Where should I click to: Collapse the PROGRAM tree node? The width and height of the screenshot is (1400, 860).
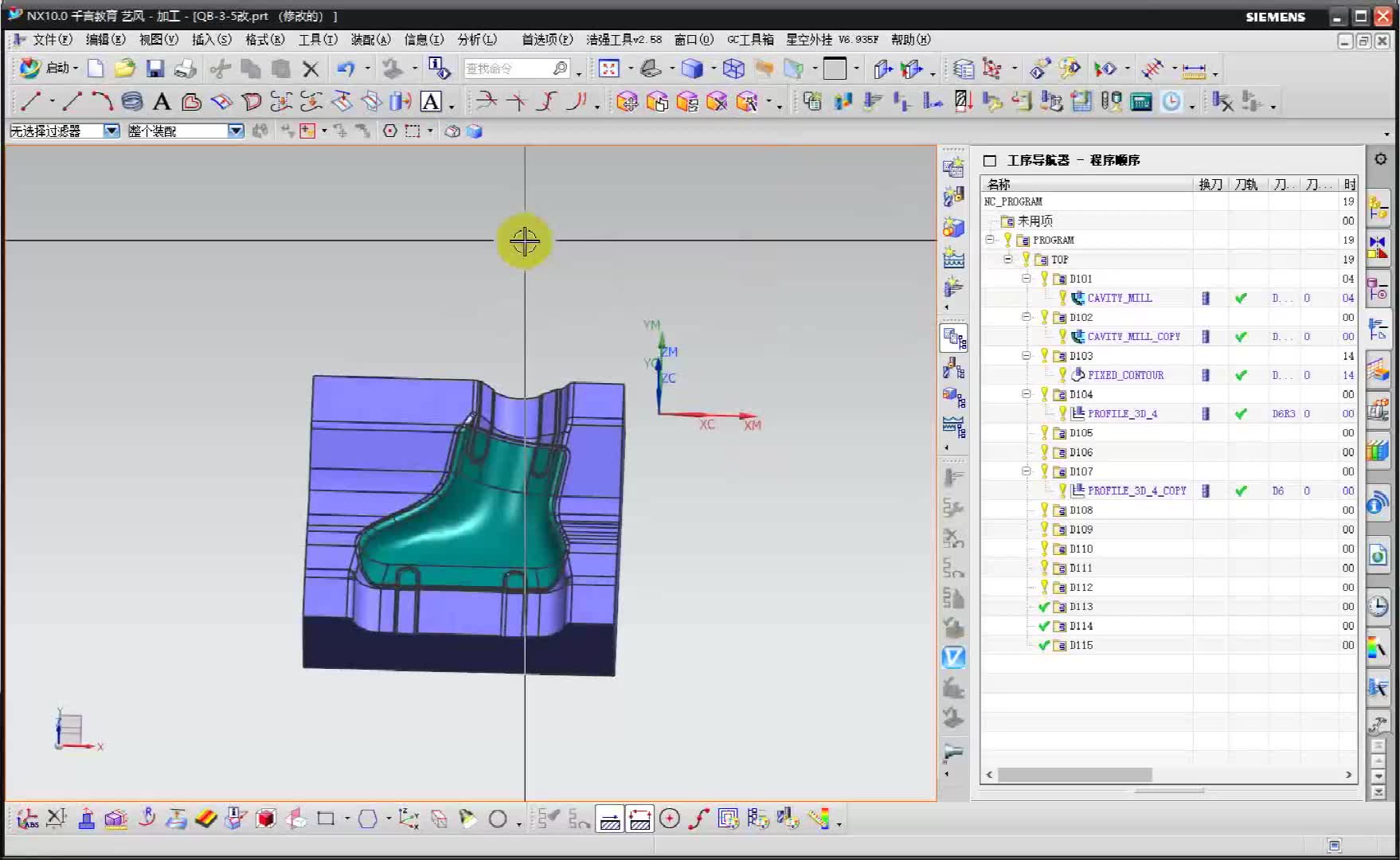click(990, 240)
